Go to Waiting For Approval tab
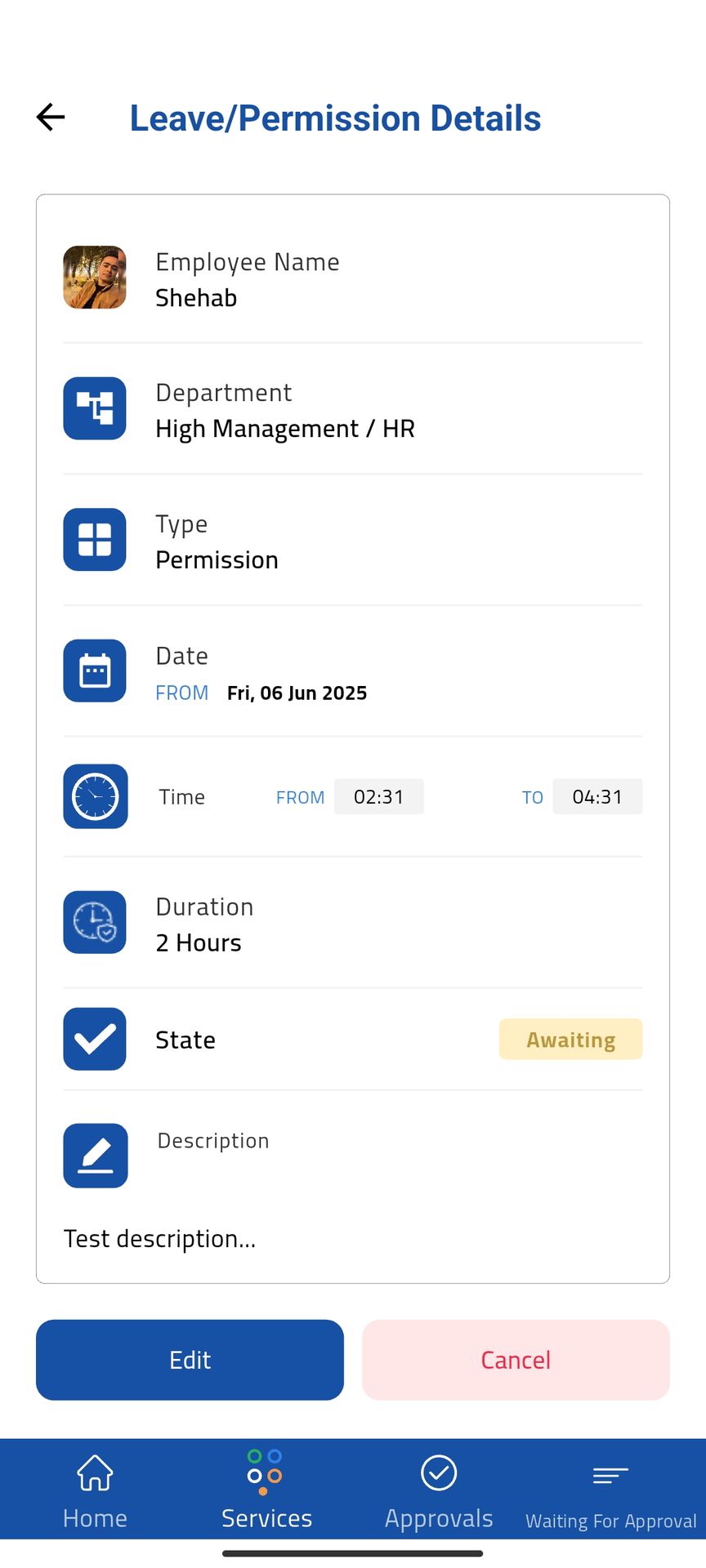Viewport: 706px width, 1568px height. click(610, 1493)
